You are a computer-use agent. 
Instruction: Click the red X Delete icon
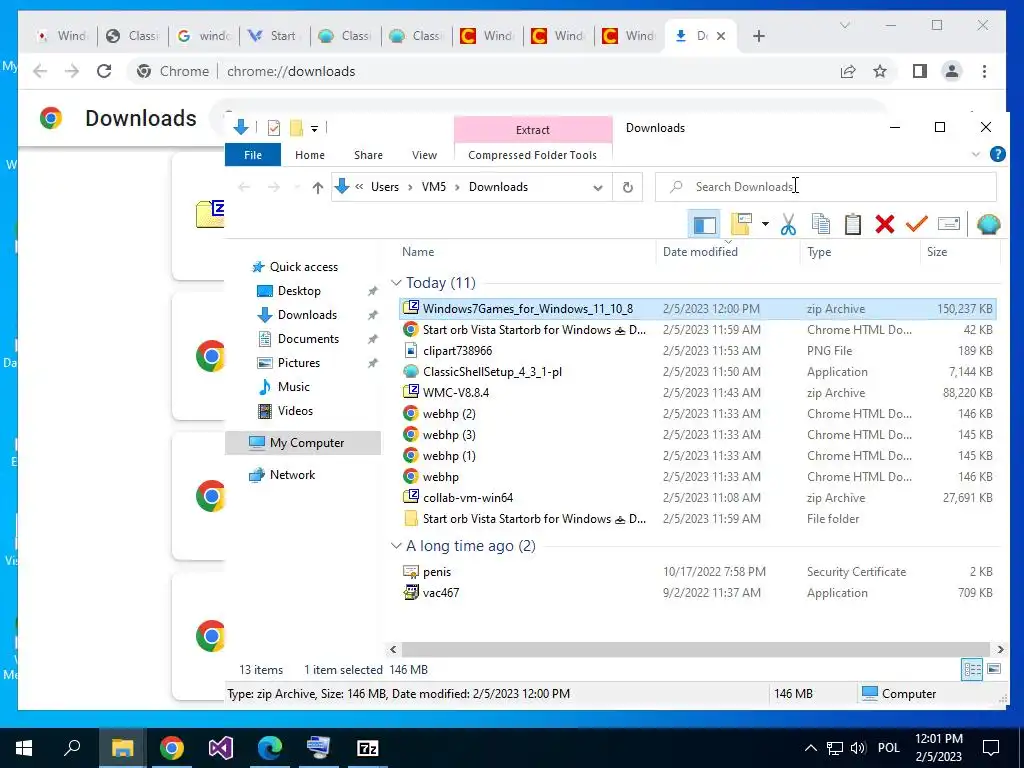pyautogui.click(x=884, y=224)
